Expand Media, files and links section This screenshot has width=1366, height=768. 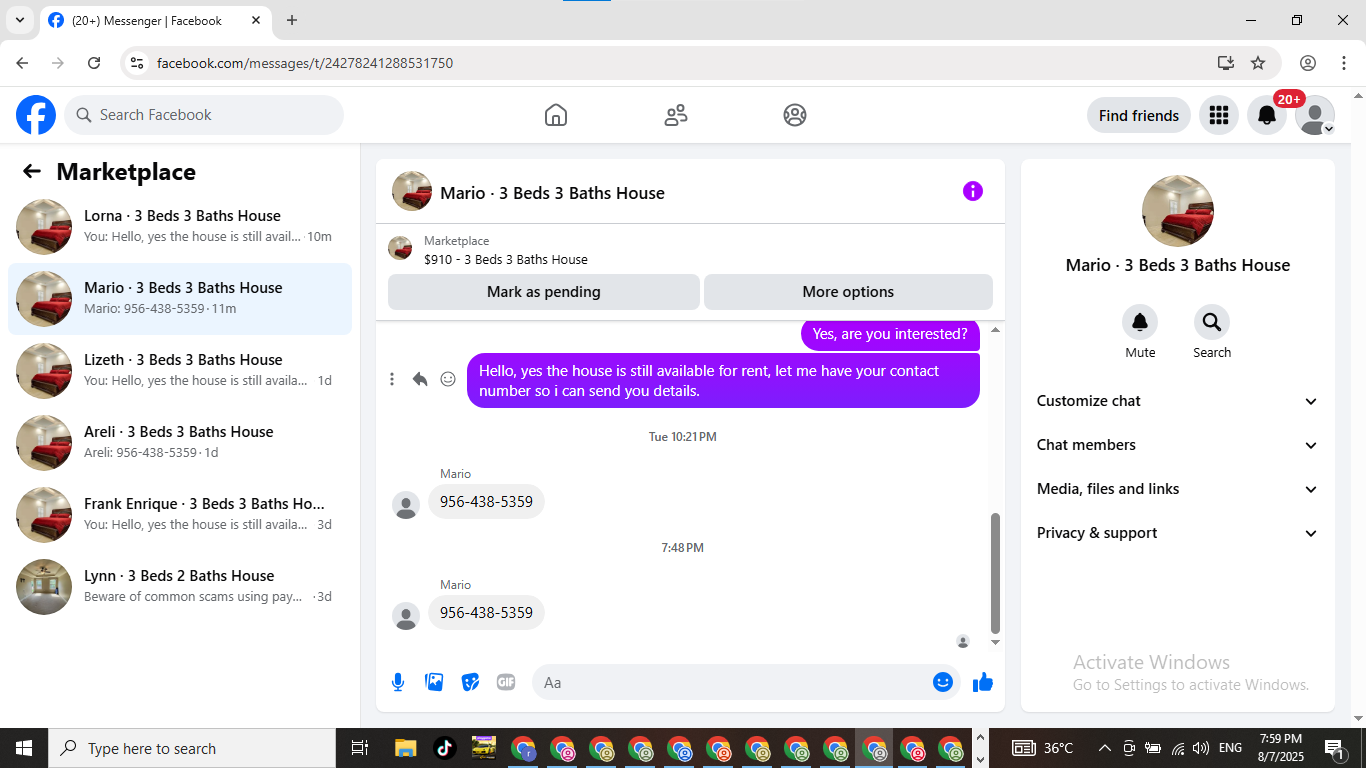(x=1178, y=489)
